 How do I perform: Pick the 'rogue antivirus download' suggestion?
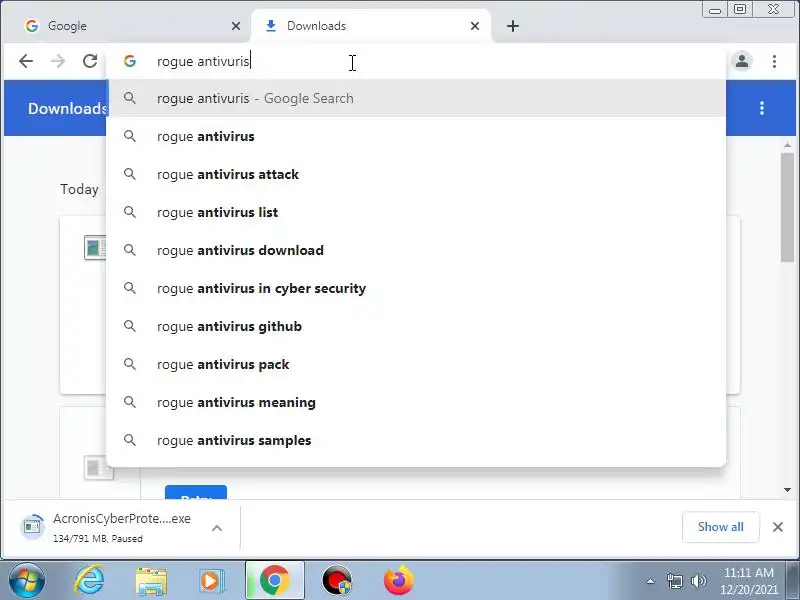coord(416,251)
